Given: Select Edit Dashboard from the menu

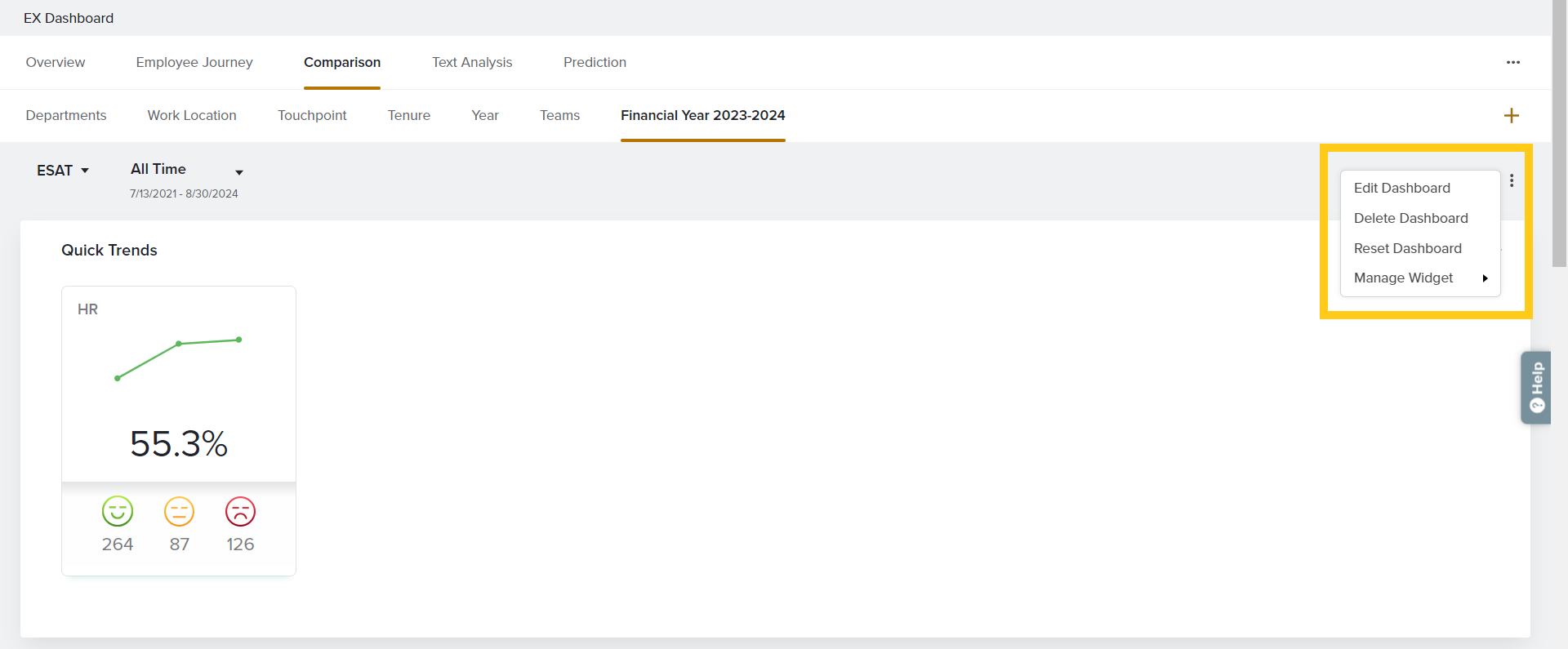Looking at the screenshot, I should tap(1401, 188).
